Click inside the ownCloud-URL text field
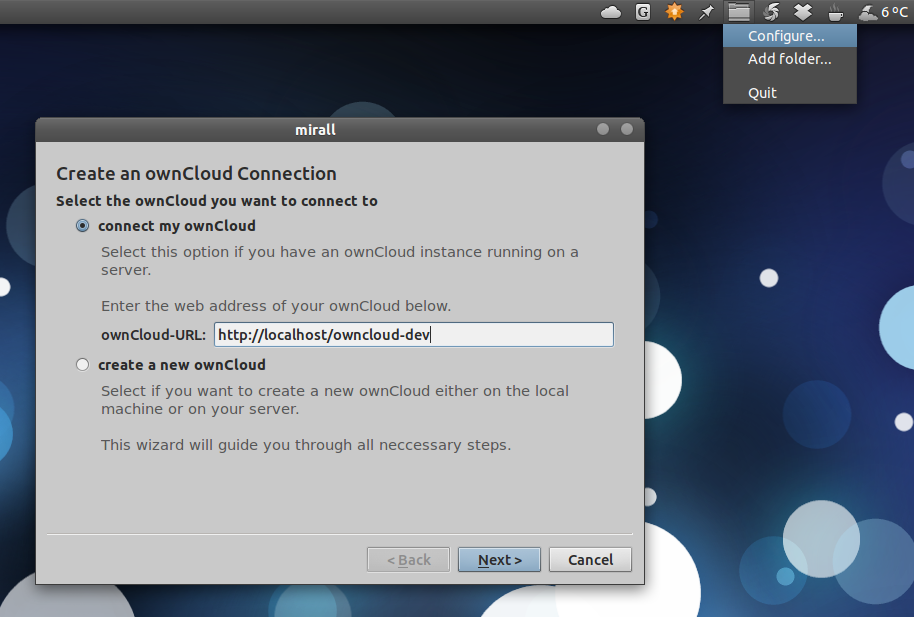 coord(413,334)
